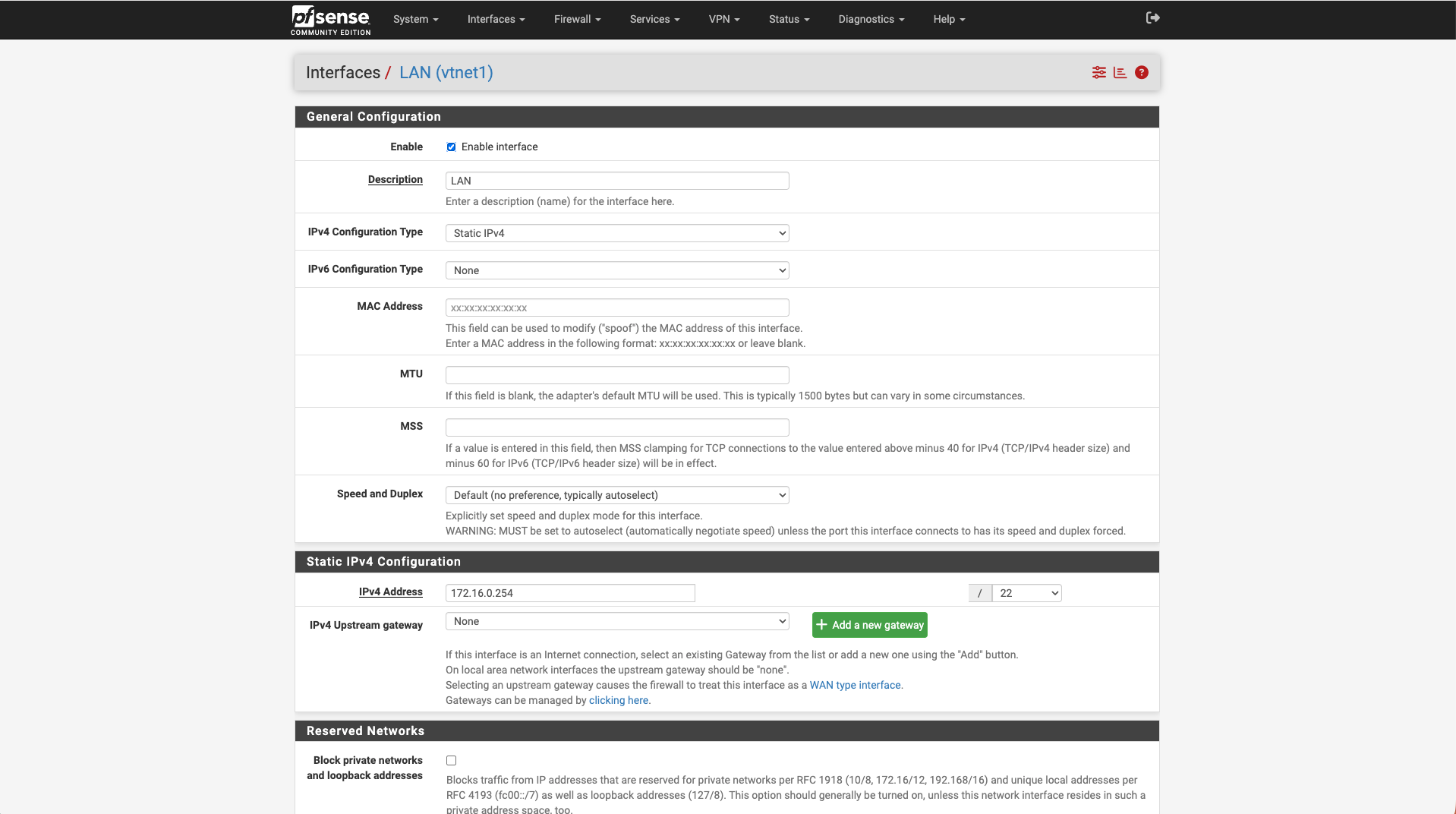Screen dimensions: 1456x814
Task: Change the IPv4 subnet mask dropdown
Action: 1026,593
